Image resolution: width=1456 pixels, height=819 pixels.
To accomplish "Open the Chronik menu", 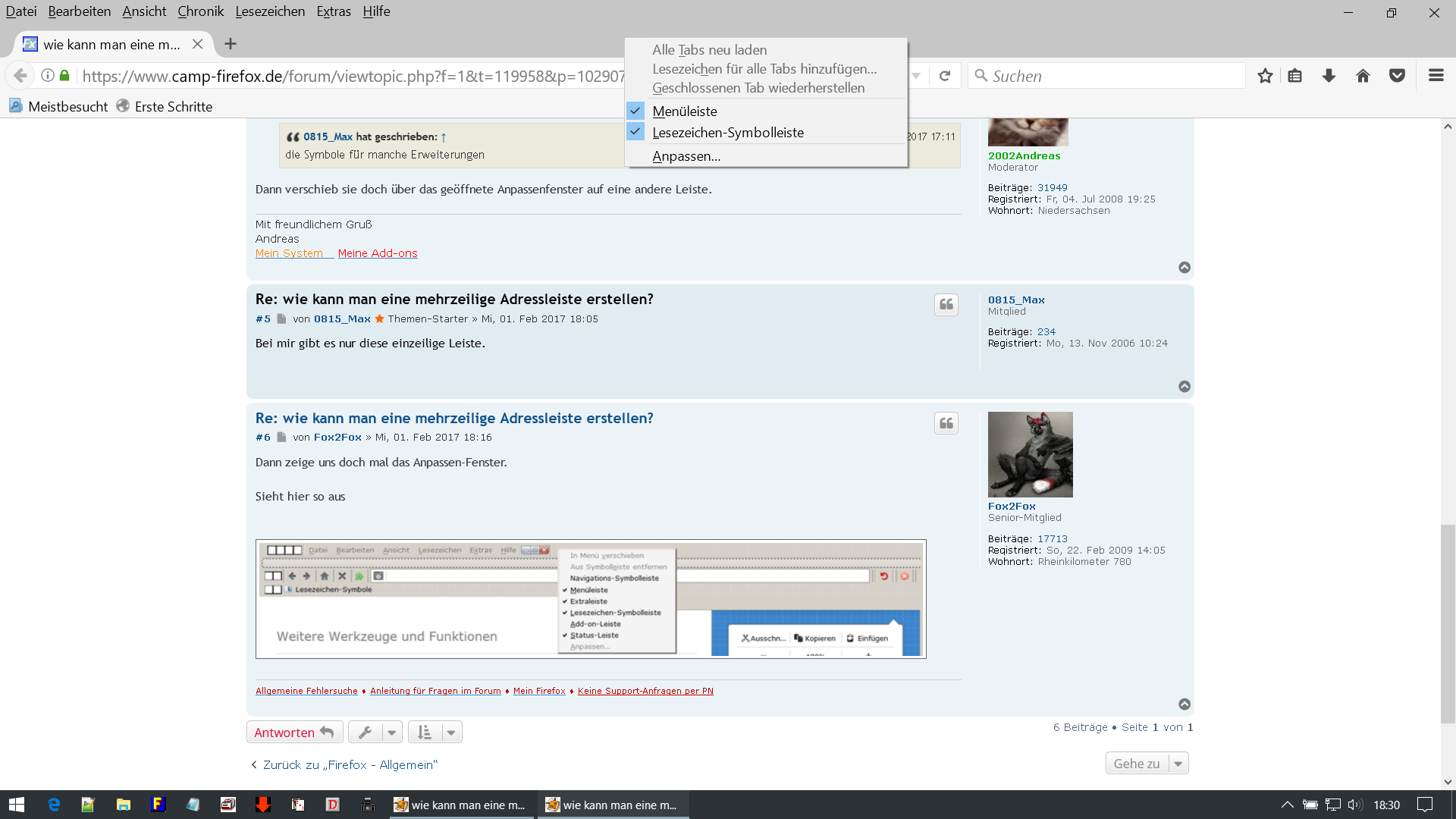I will click(200, 11).
